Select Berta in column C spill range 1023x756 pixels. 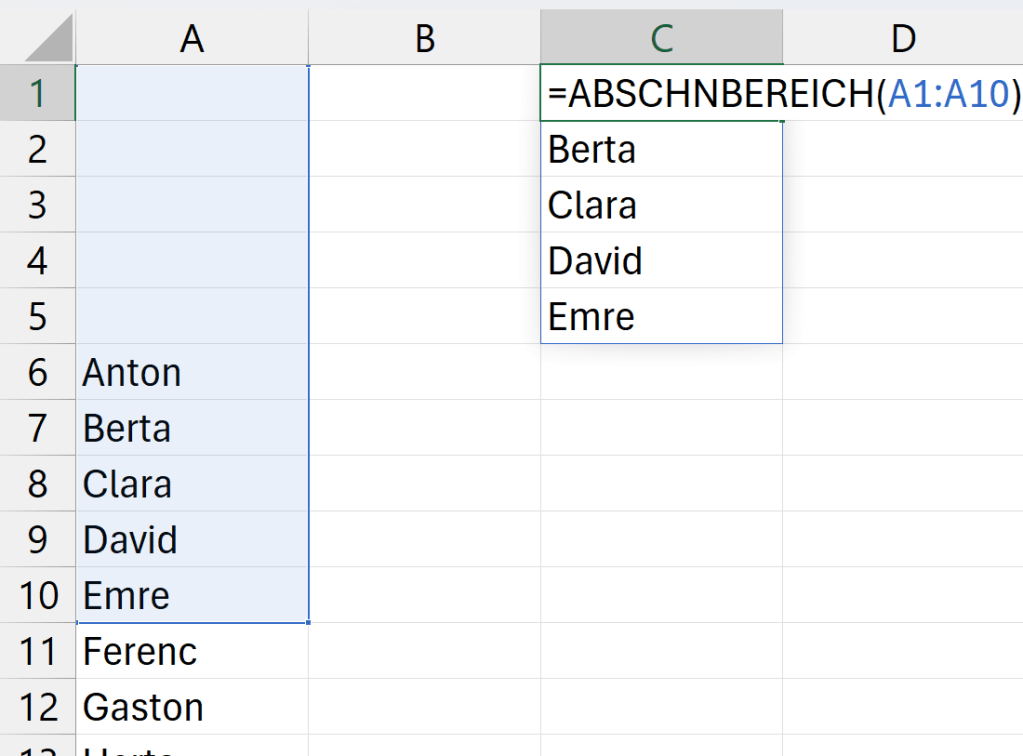pyautogui.click(x=661, y=150)
